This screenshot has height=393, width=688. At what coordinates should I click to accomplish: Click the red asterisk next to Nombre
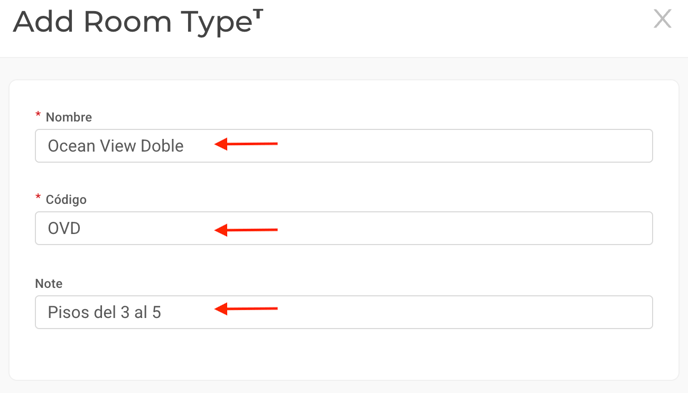(x=38, y=114)
